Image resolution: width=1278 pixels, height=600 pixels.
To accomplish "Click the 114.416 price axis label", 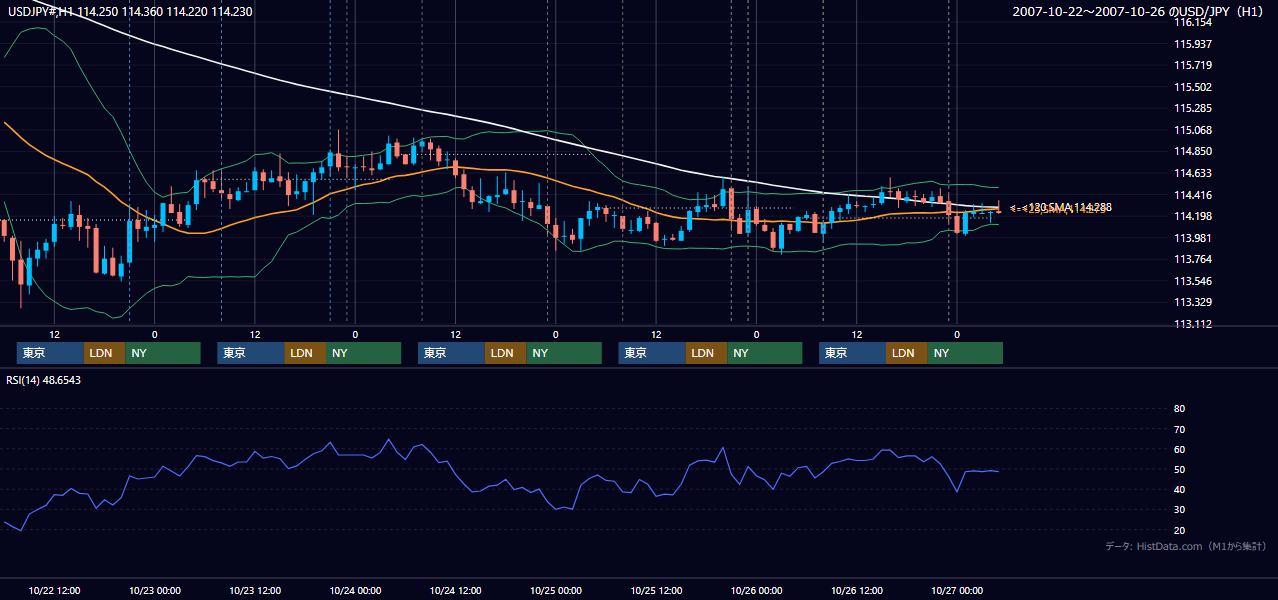I will pyautogui.click(x=1192, y=195).
